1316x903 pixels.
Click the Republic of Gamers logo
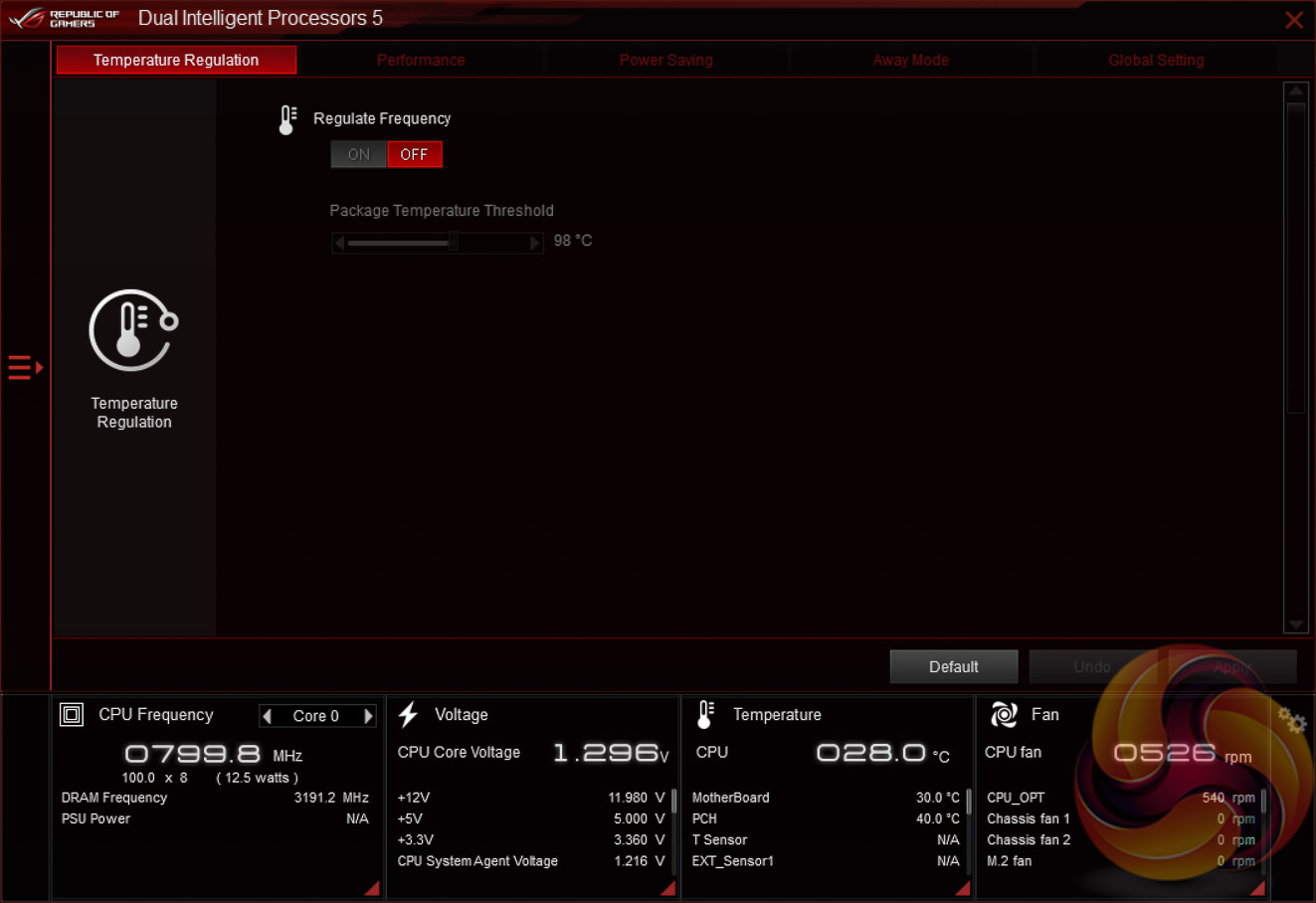pos(64,19)
